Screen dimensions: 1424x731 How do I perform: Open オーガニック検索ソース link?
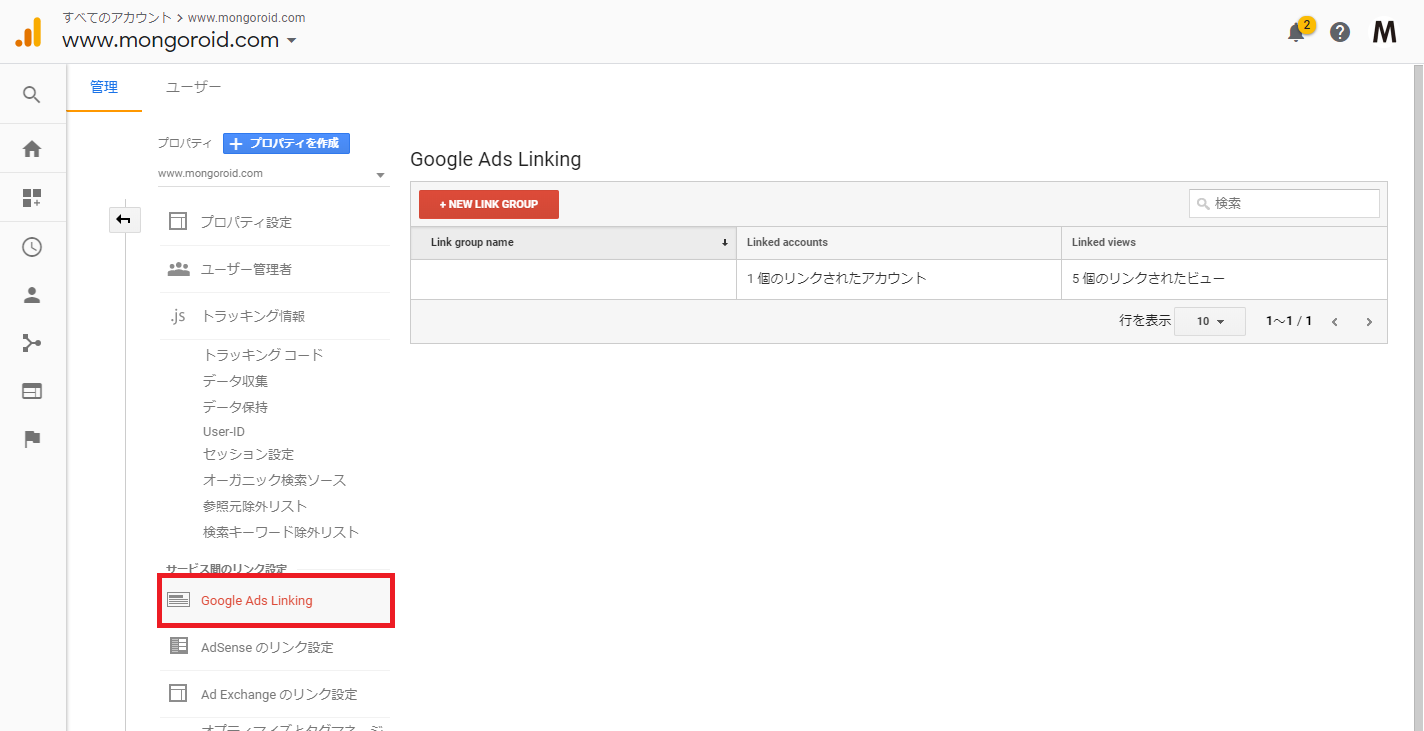tap(274, 480)
